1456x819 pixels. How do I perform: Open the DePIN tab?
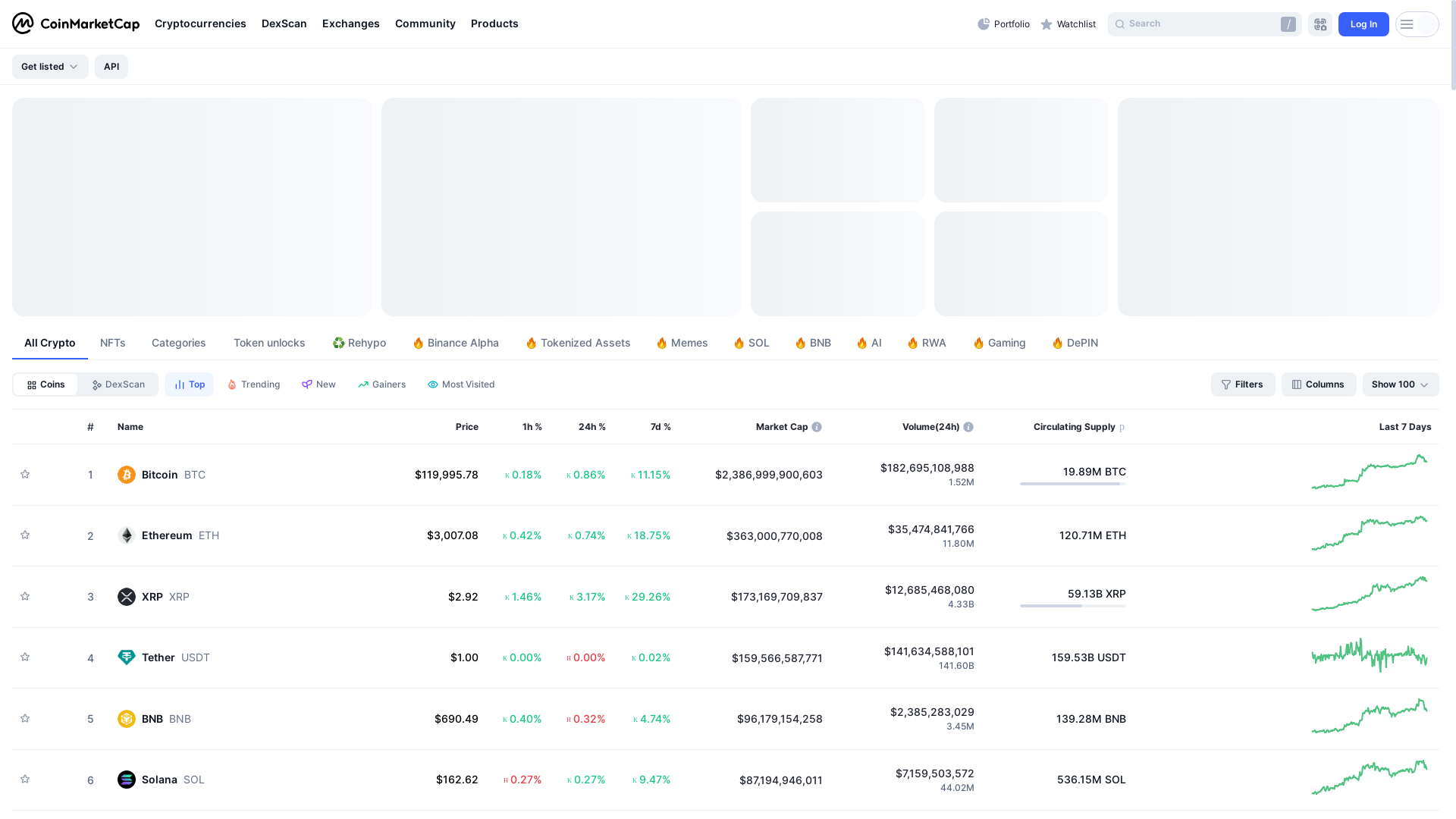(x=1075, y=343)
